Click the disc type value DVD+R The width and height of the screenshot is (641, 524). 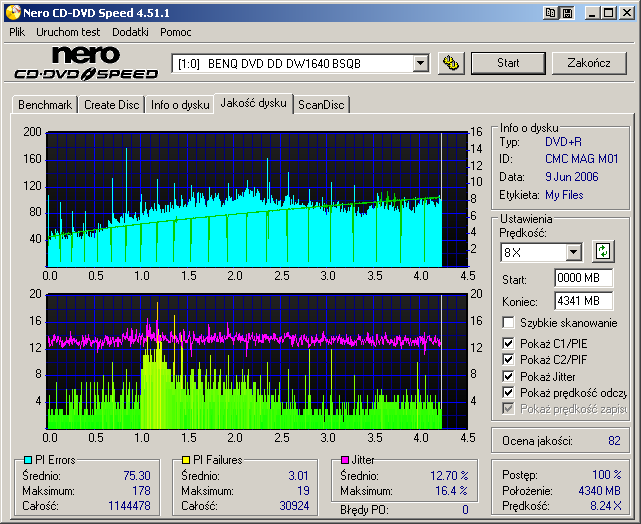click(563, 142)
